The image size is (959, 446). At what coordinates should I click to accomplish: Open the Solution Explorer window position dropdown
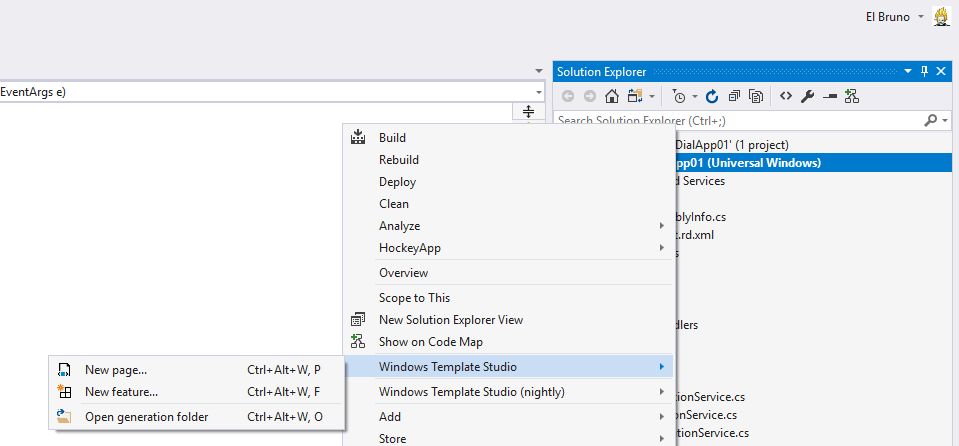pos(908,71)
